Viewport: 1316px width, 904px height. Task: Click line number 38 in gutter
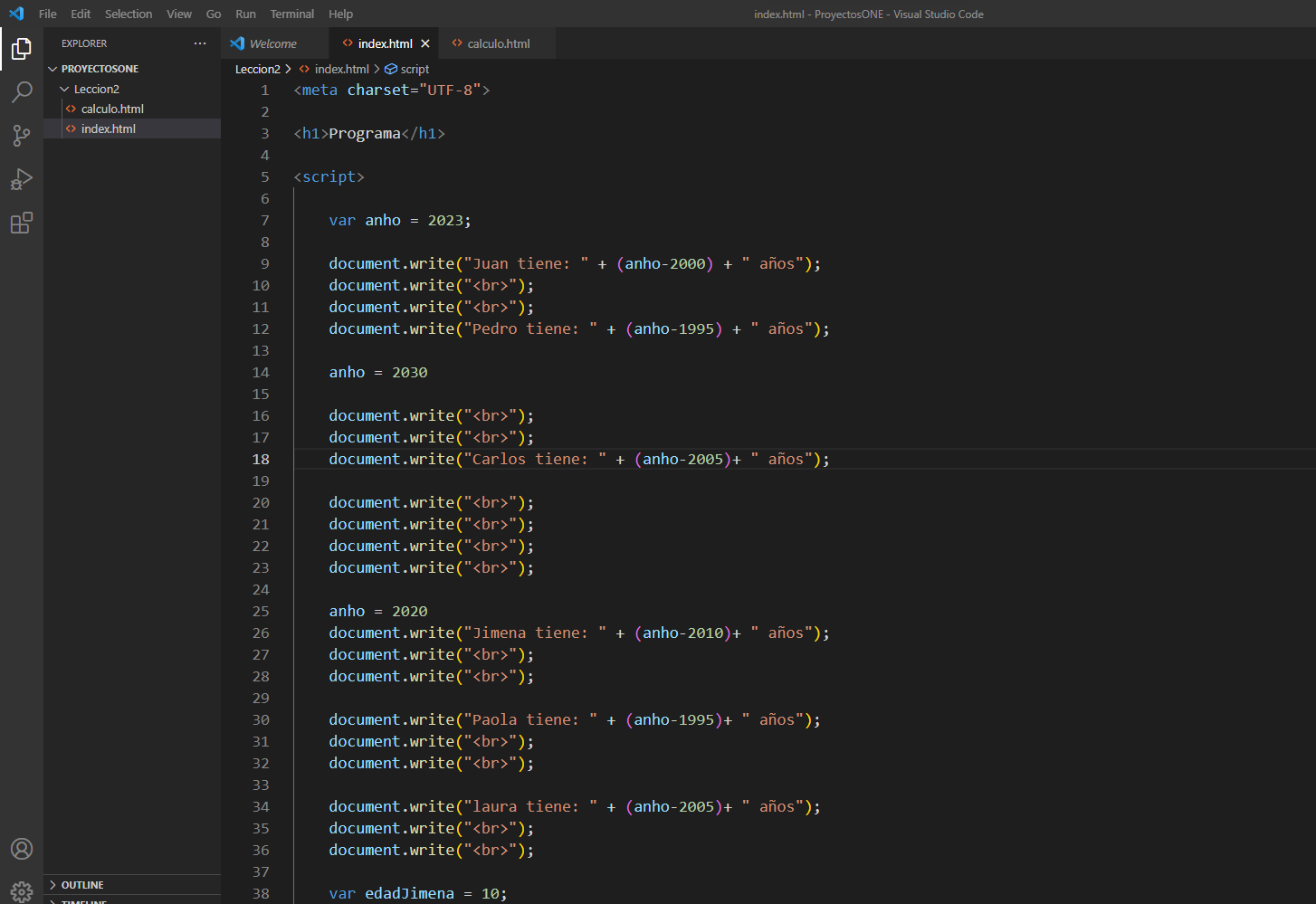261,893
